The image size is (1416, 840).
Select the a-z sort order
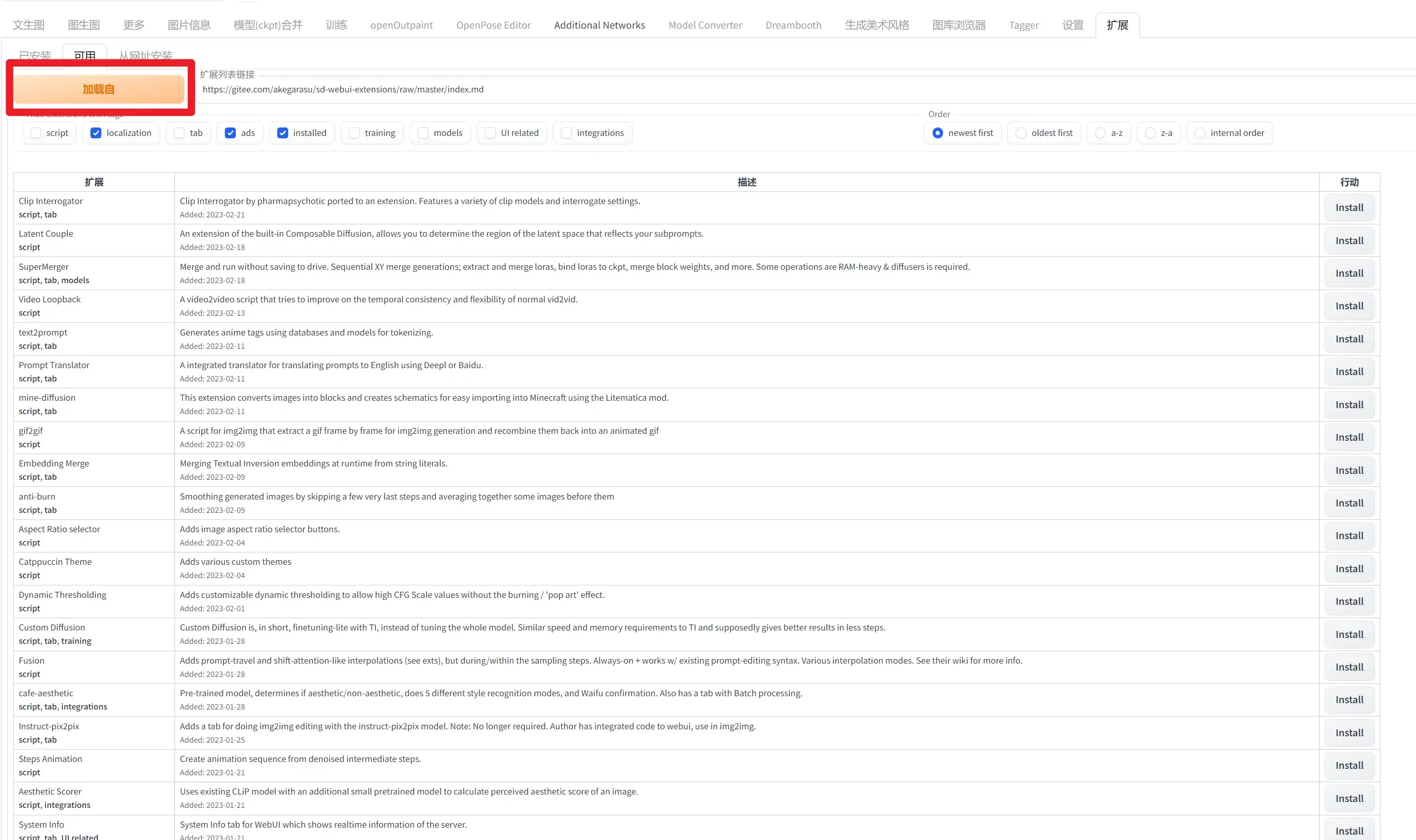(x=1100, y=133)
